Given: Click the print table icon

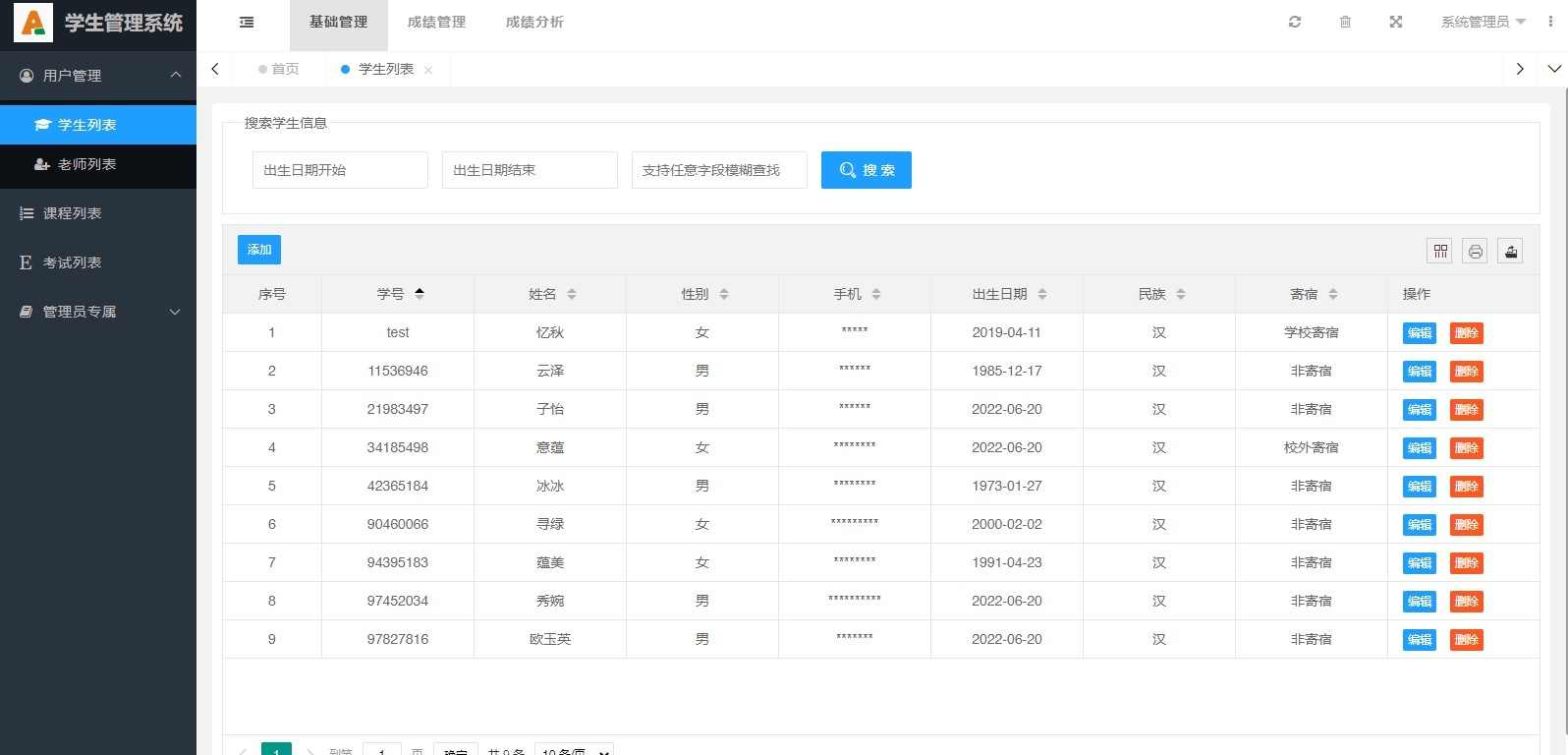Looking at the screenshot, I should [1475, 252].
